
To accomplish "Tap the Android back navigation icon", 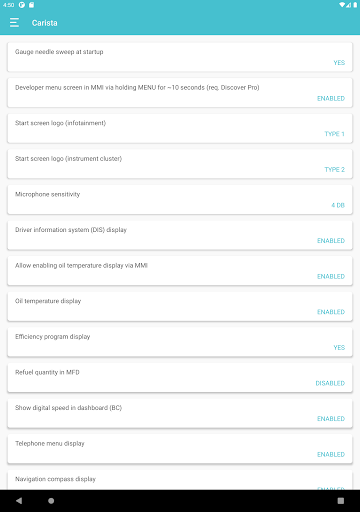I will [x=19, y=501].
